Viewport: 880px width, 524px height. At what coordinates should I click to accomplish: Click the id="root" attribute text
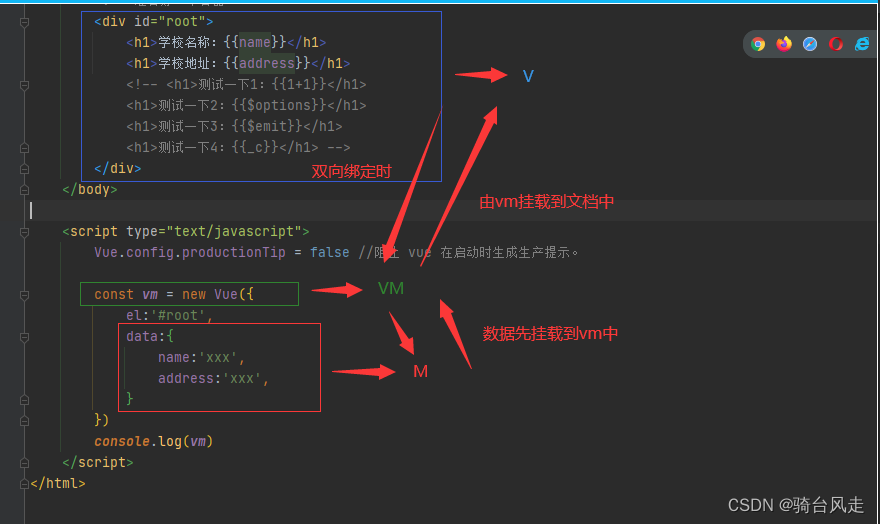(169, 21)
